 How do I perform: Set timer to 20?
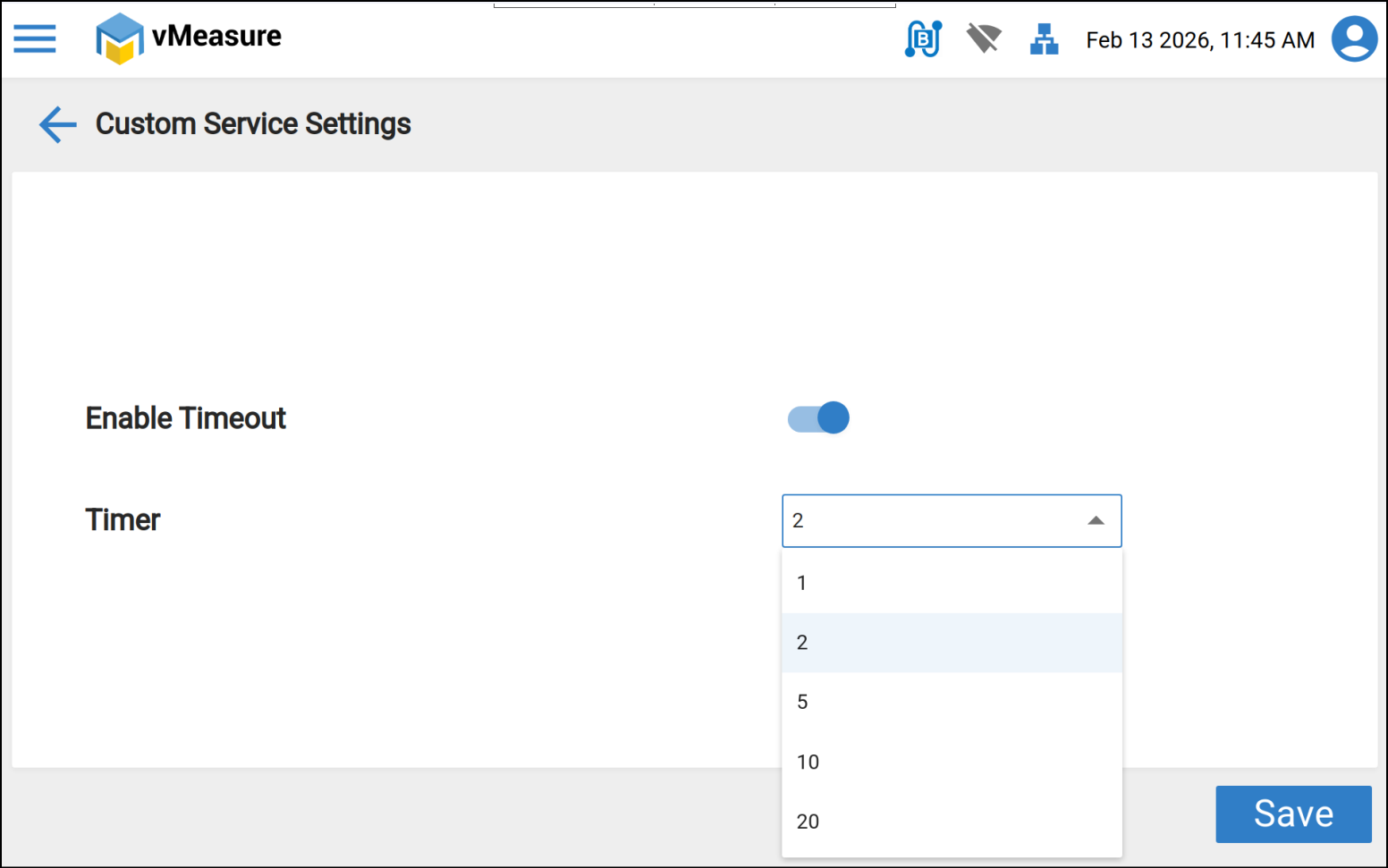click(x=952, y=822)
